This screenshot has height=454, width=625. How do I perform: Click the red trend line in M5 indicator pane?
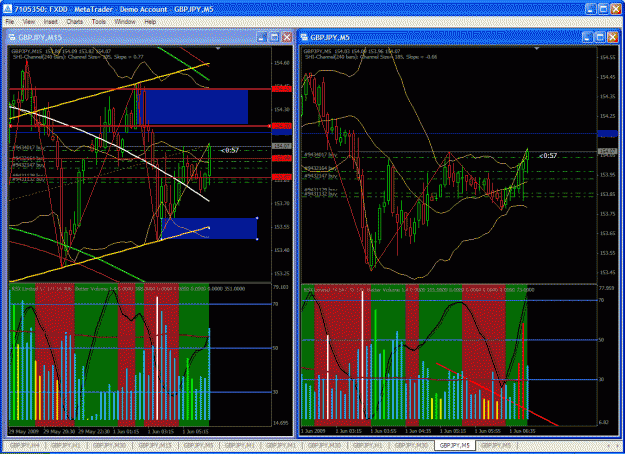point(497,394)
